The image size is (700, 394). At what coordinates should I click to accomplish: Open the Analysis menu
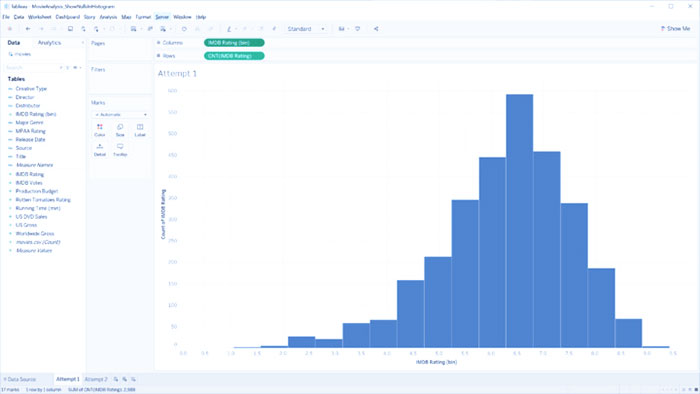[x=108, y=17]
